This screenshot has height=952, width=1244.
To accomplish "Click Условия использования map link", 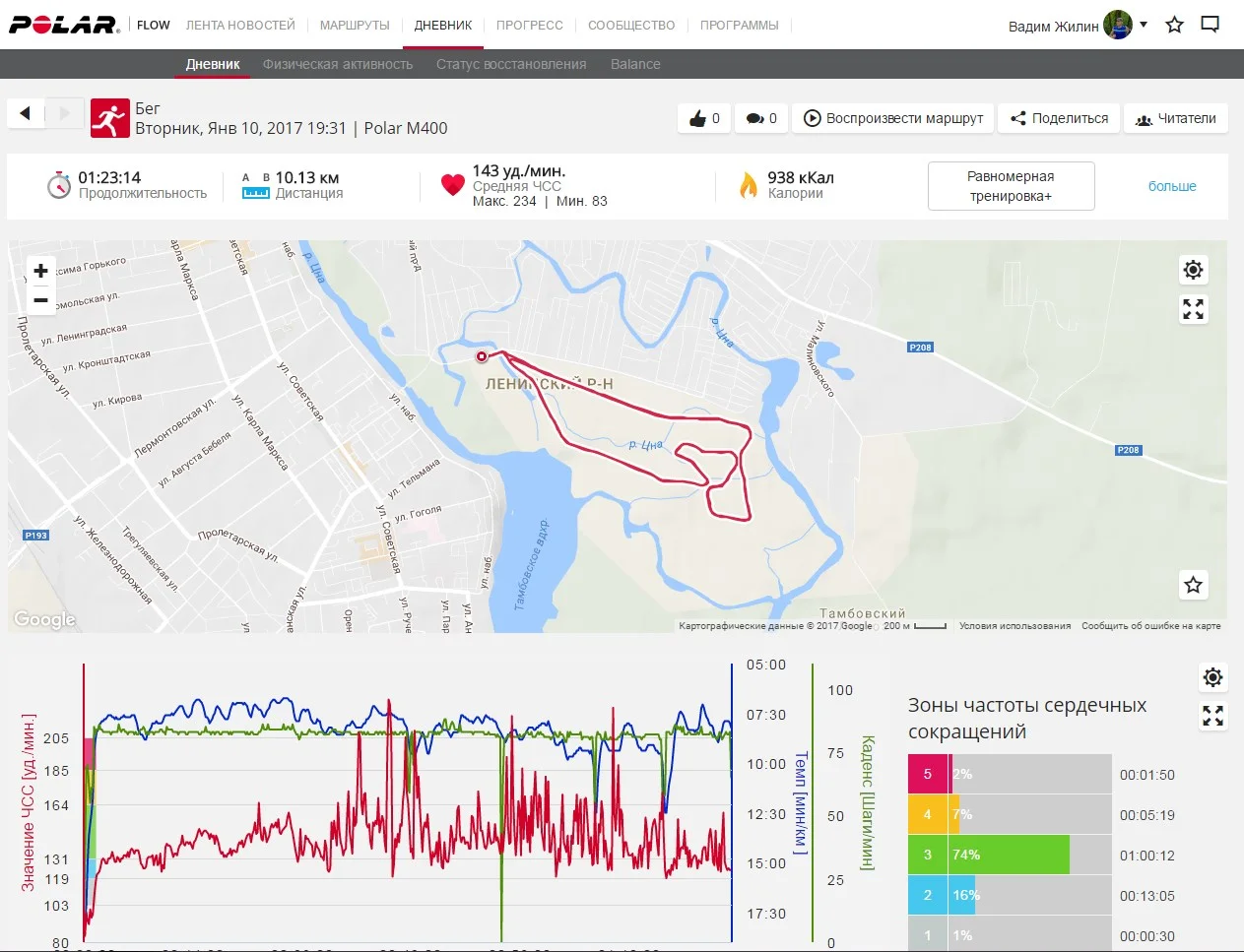I will click(1015, 626).
